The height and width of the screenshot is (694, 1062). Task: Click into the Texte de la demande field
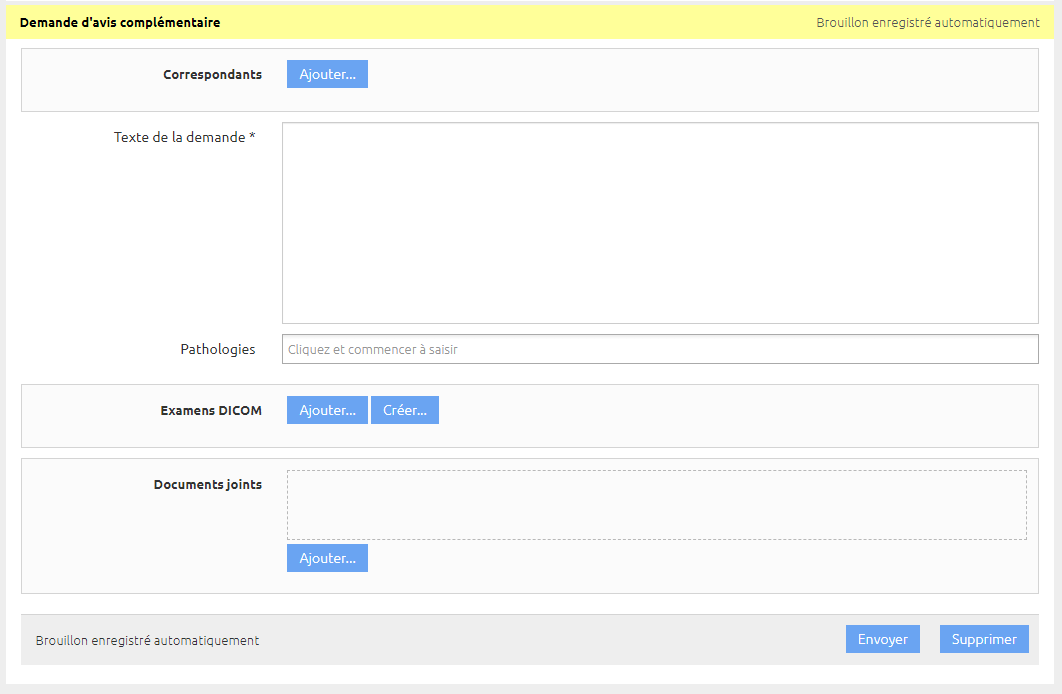click(660, 223)
